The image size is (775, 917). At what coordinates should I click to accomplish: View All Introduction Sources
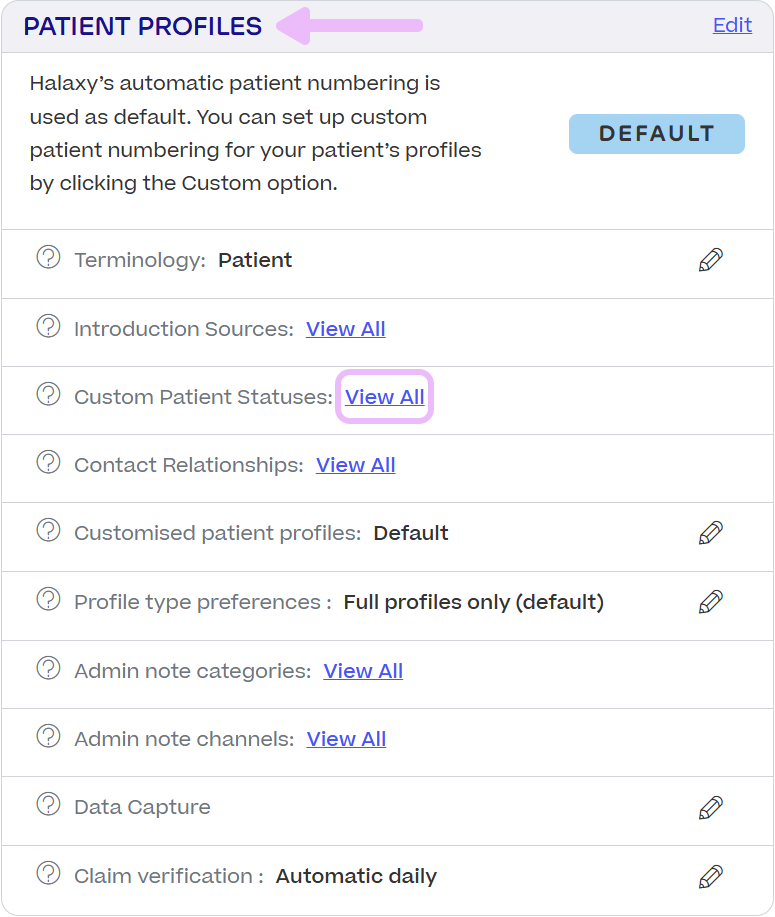(345, 328)
